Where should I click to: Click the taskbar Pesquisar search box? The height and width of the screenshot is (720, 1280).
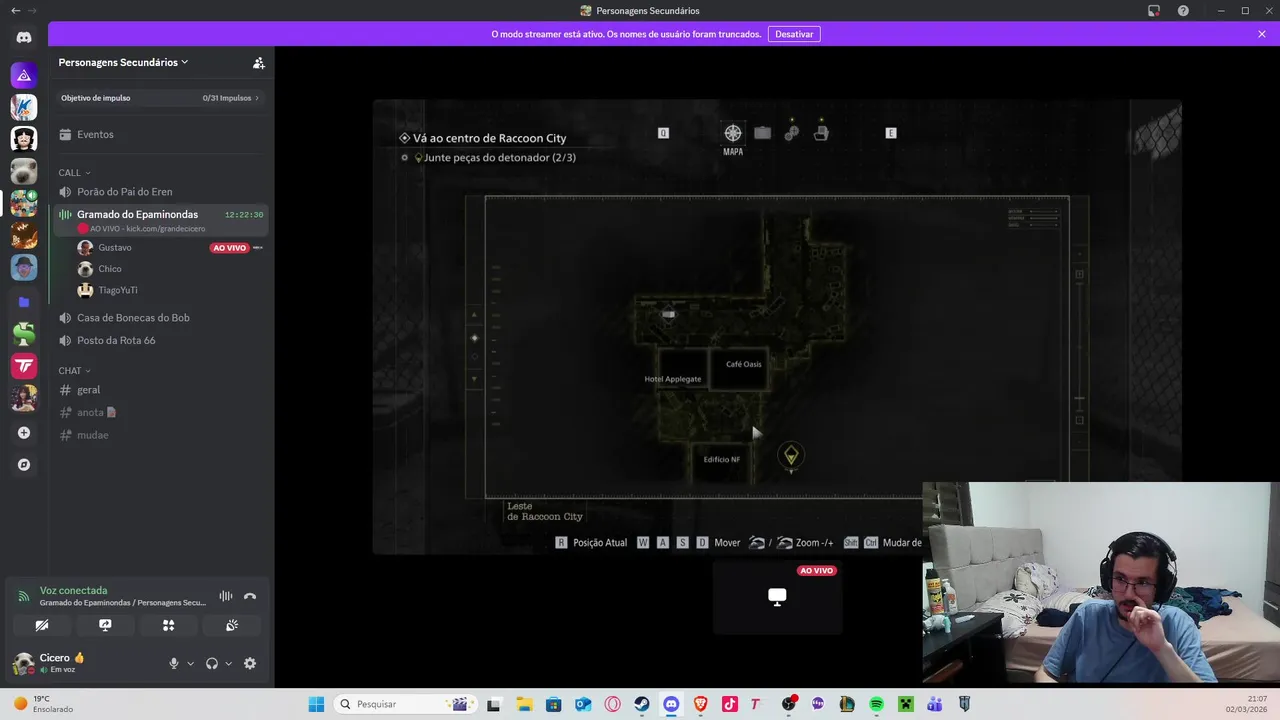coord(404,704)
